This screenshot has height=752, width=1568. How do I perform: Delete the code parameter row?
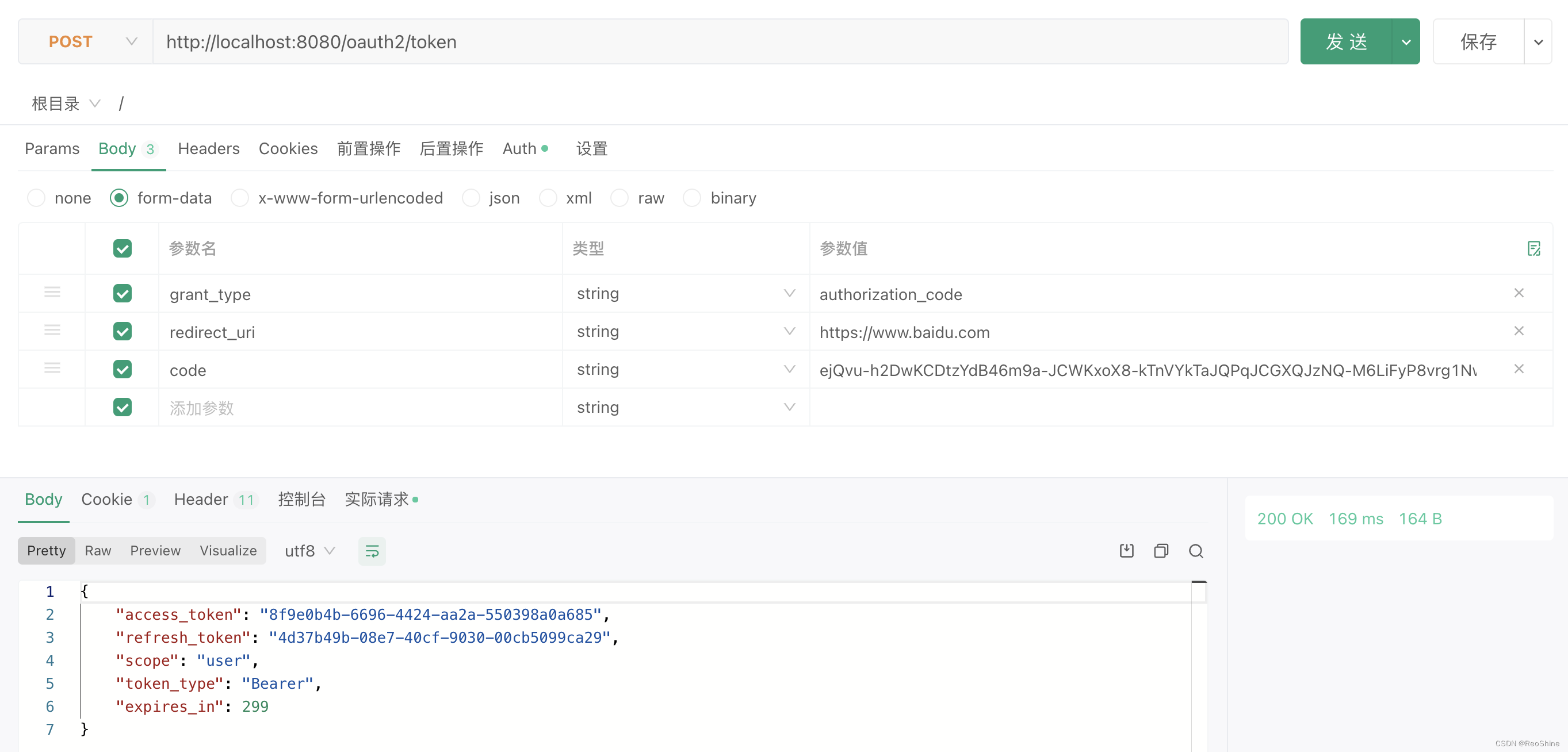[x=1519, y=369]
